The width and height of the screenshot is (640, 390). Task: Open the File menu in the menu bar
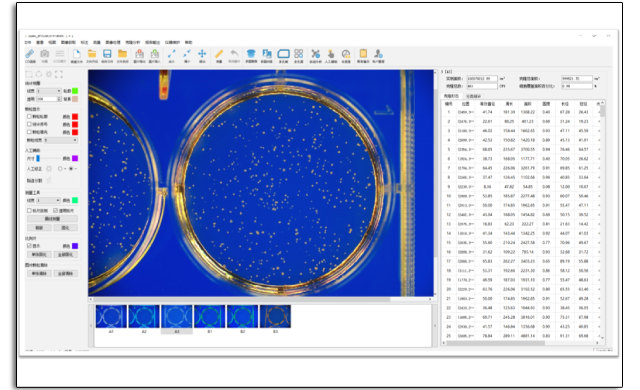28,42
